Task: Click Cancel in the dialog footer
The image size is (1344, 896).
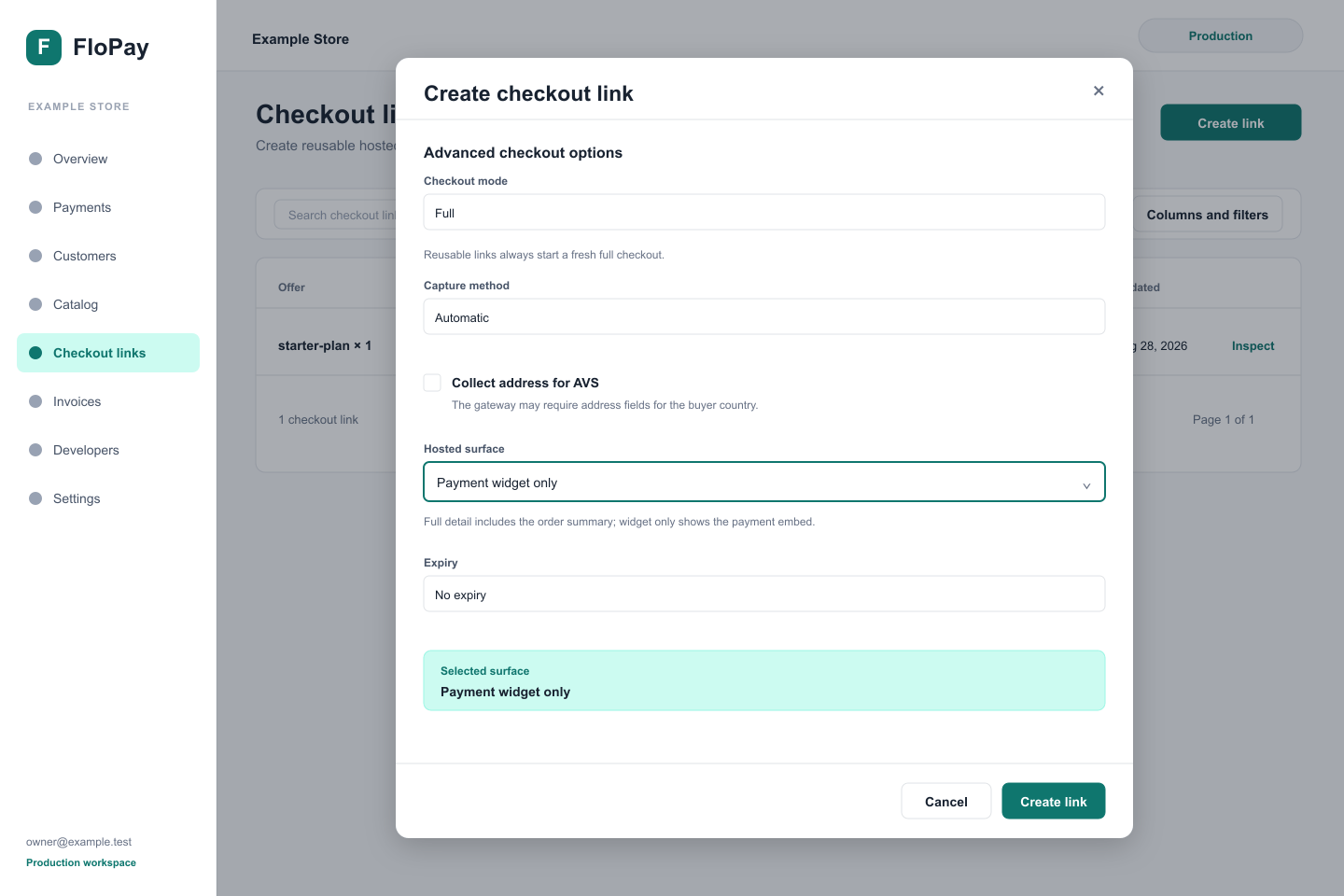Action: coord(946,801)
